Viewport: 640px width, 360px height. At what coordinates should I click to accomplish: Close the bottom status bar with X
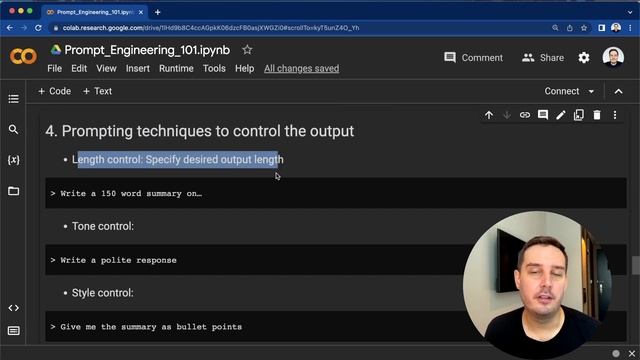(632, 353)
